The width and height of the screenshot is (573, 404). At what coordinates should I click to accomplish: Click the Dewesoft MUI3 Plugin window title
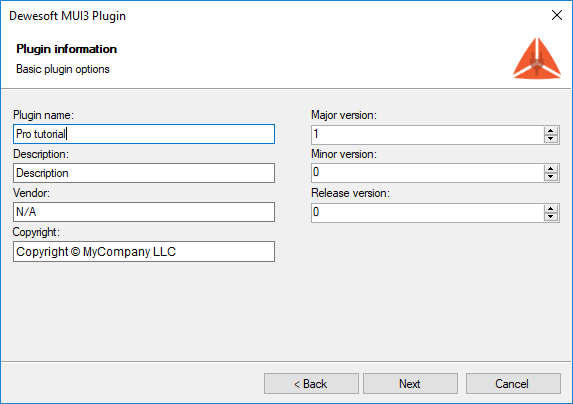pyautogui.click(x=67, y=16)
